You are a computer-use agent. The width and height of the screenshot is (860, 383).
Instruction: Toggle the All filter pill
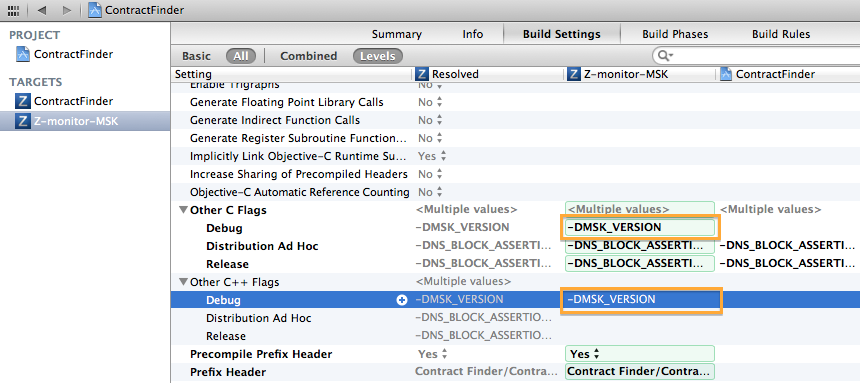241,56
